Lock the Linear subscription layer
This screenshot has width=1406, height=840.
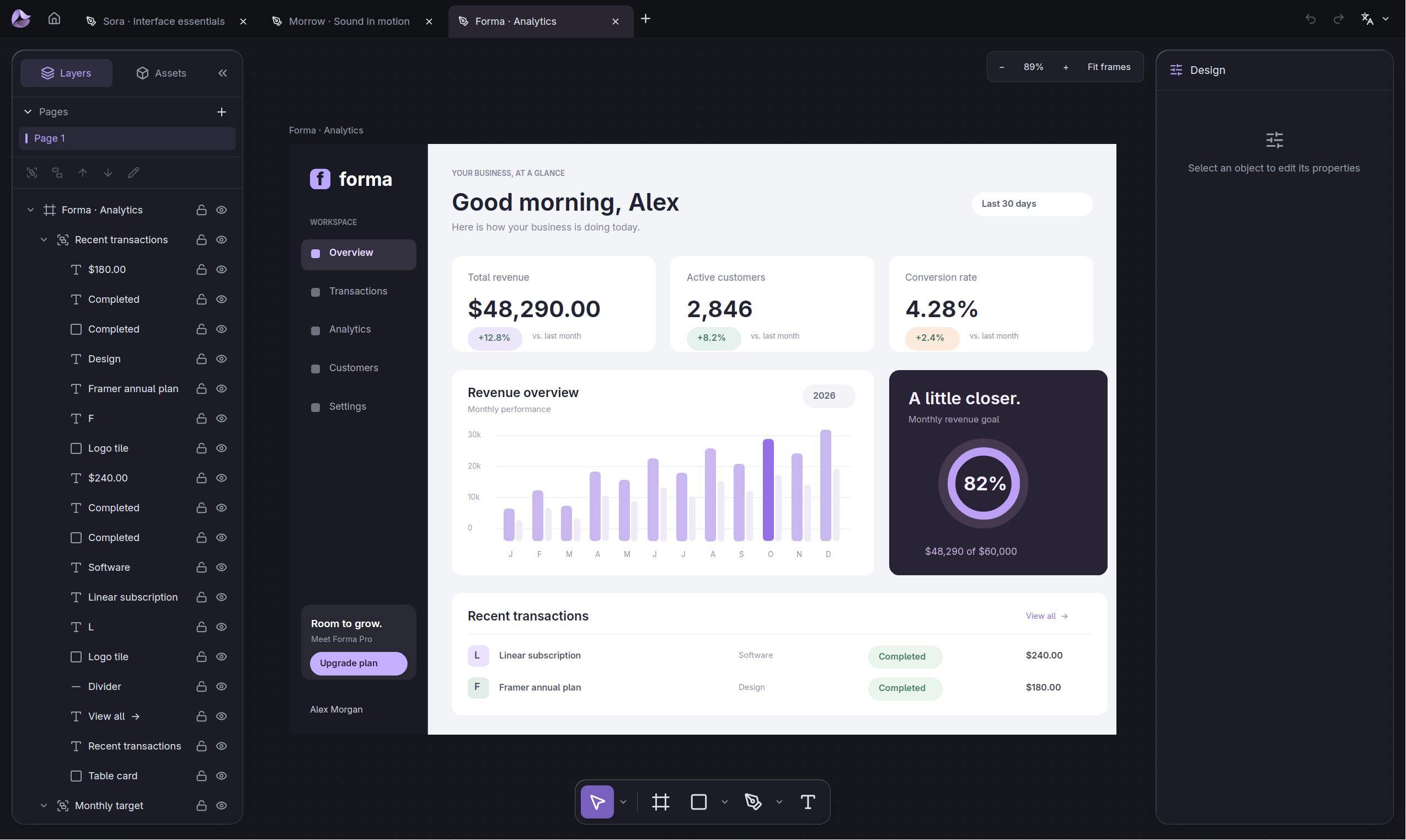coord(201,597)
